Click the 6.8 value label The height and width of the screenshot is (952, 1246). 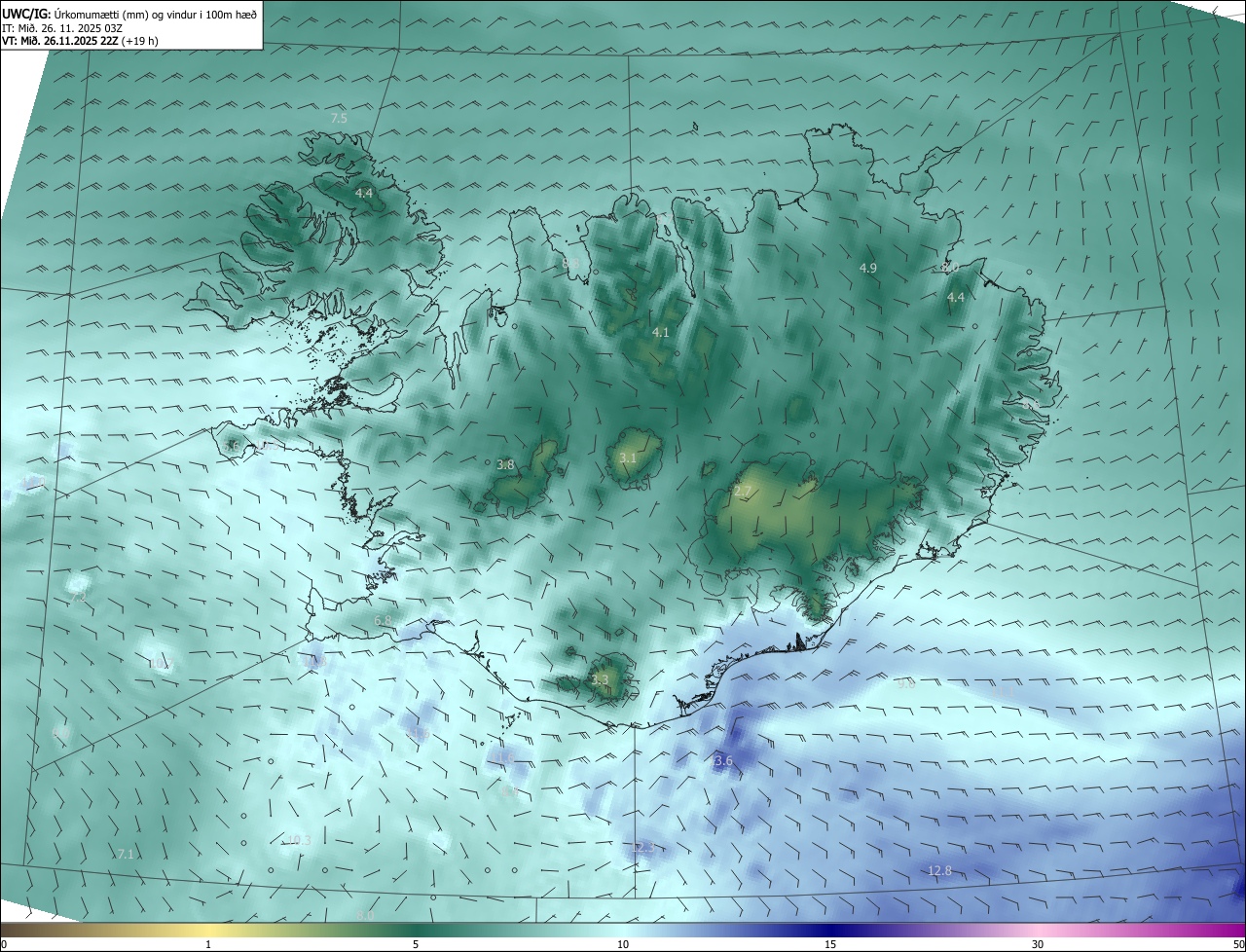coord(383,620)
